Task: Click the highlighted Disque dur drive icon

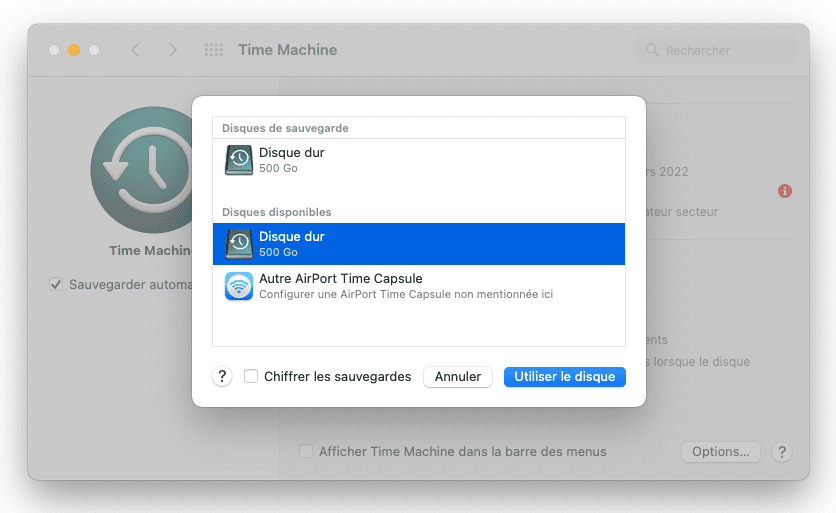Action: (x=239, y=244)
